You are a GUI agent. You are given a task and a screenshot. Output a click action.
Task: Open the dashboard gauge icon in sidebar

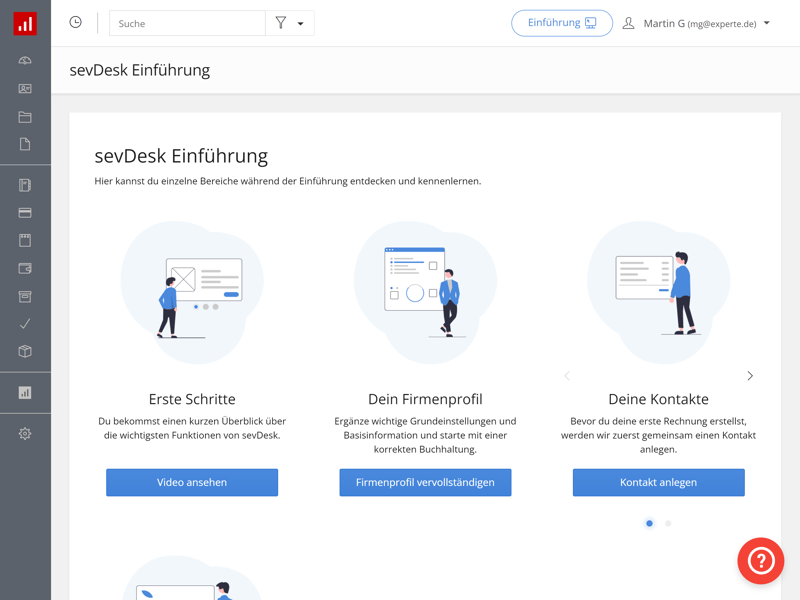point(25,61)
